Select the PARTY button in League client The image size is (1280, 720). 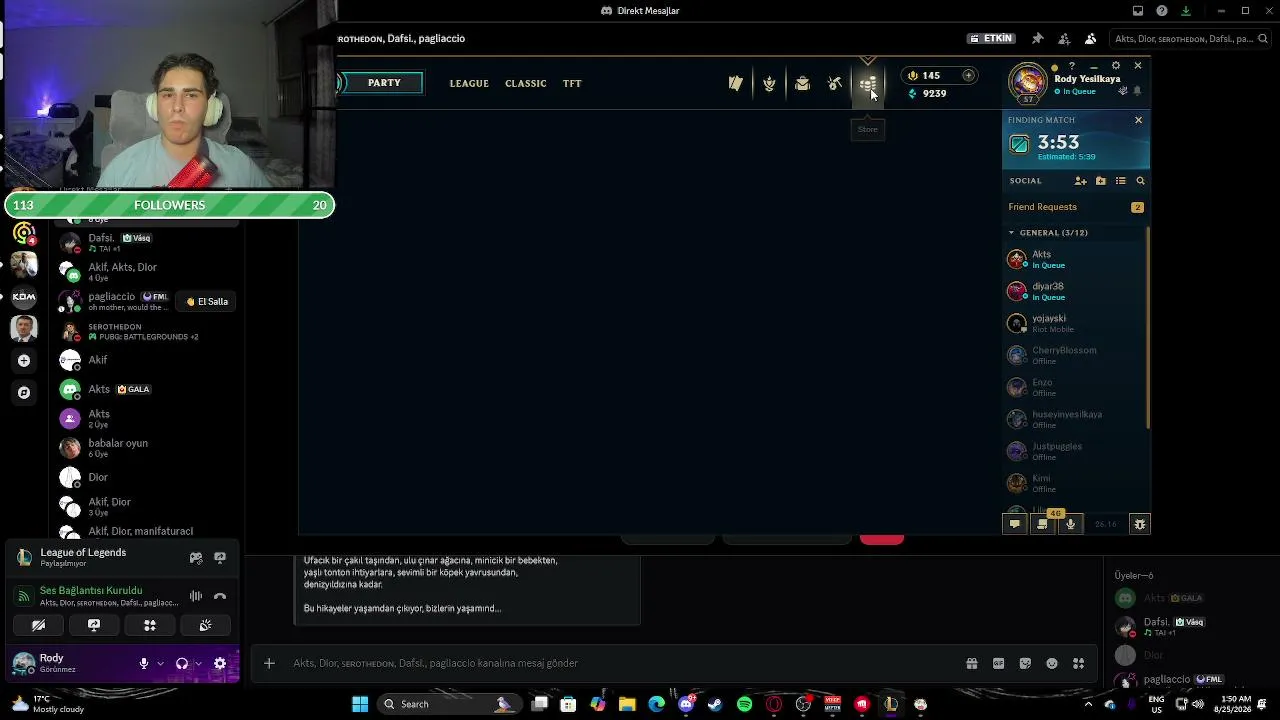(x=384, y=83)
